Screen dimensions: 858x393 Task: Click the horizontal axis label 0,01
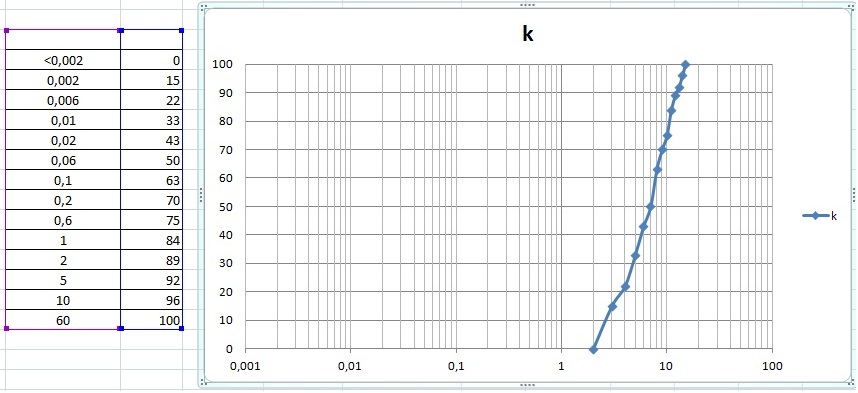coord(350,366)
